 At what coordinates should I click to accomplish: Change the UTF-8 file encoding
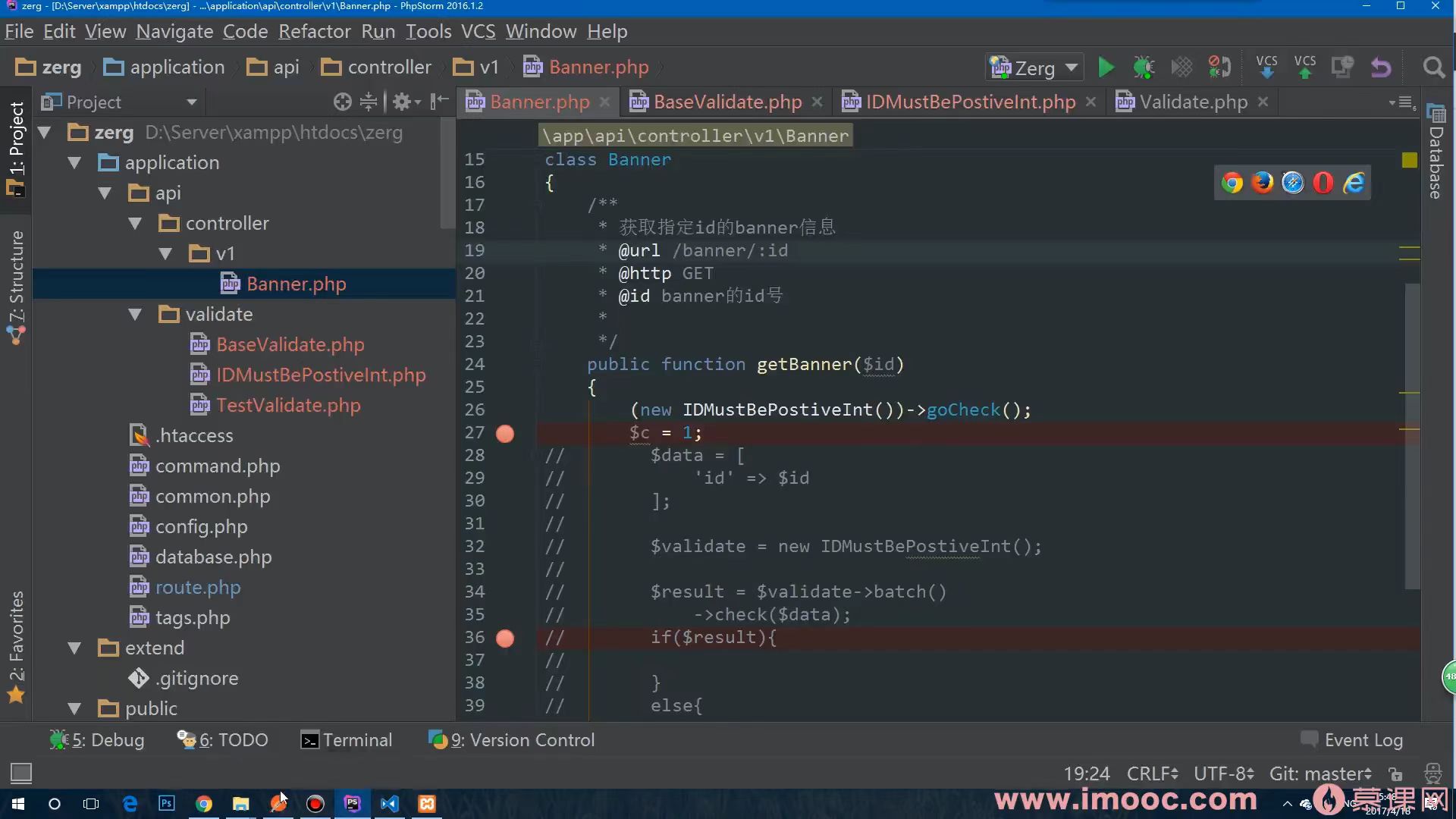pyautogui.click(x=1223, y=773)
